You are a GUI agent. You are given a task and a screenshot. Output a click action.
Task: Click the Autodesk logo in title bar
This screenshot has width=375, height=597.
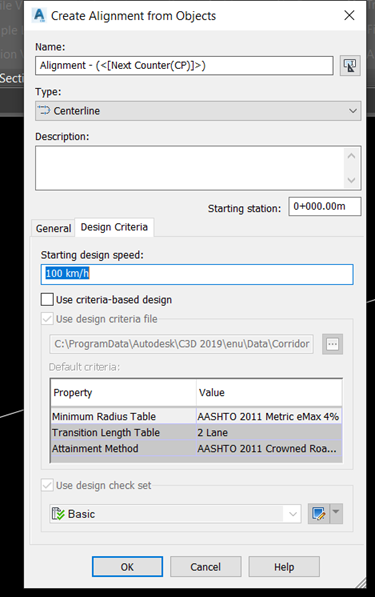tap(39, 16)
